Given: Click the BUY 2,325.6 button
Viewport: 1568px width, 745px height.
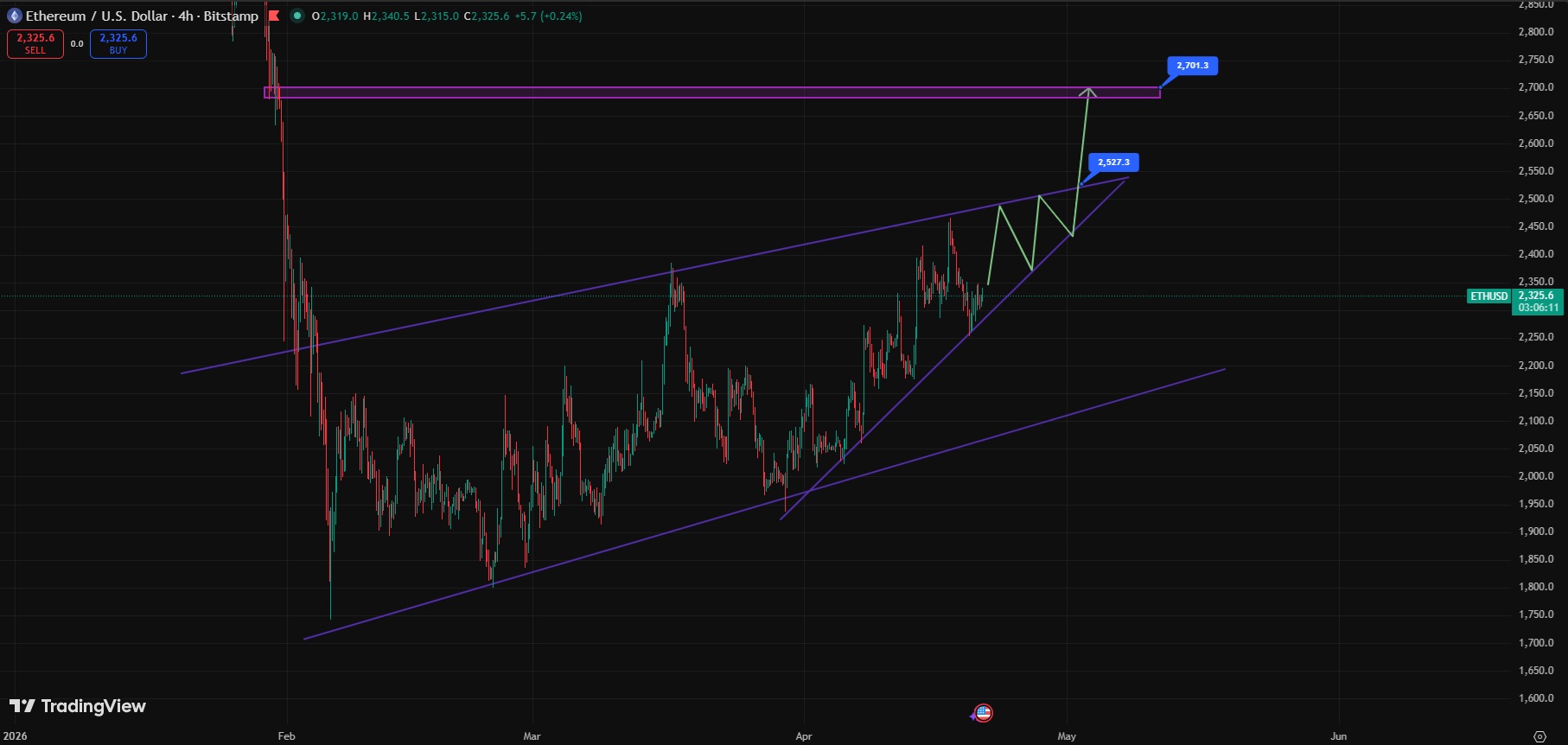Looking at the screenshot, I should (118, 43).
